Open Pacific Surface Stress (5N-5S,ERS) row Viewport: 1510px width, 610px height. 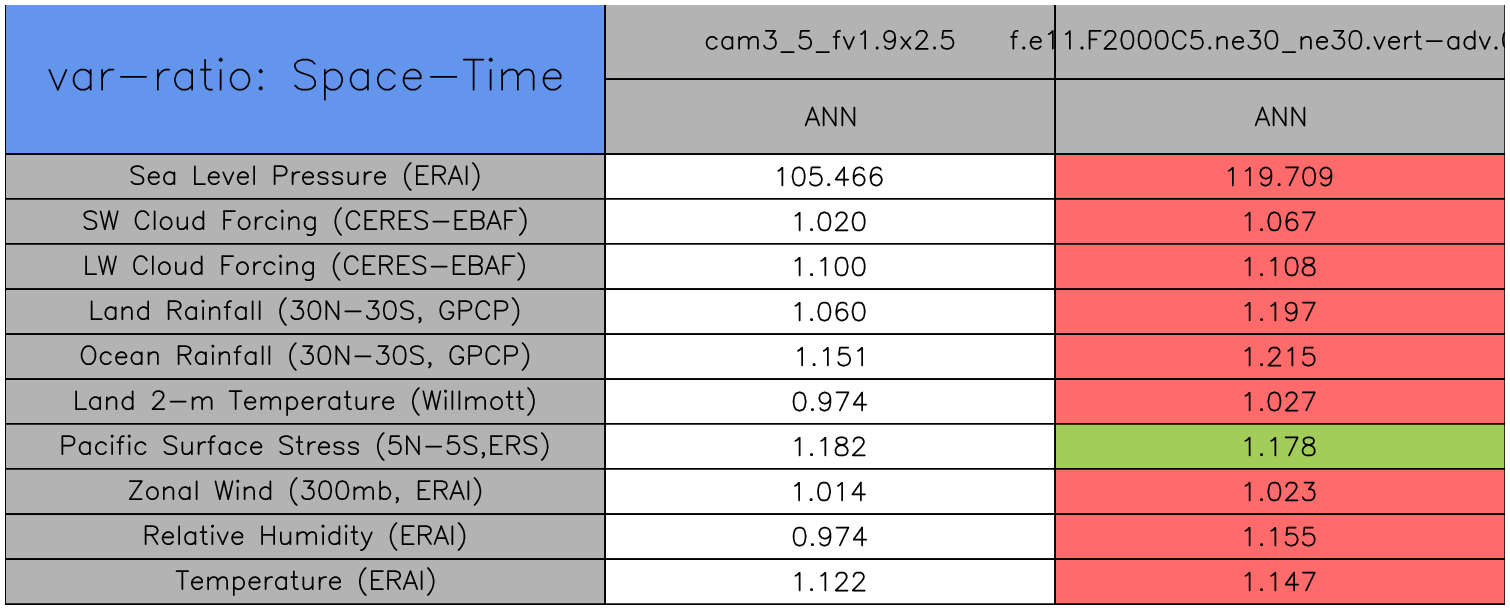[x=305, y=447]
